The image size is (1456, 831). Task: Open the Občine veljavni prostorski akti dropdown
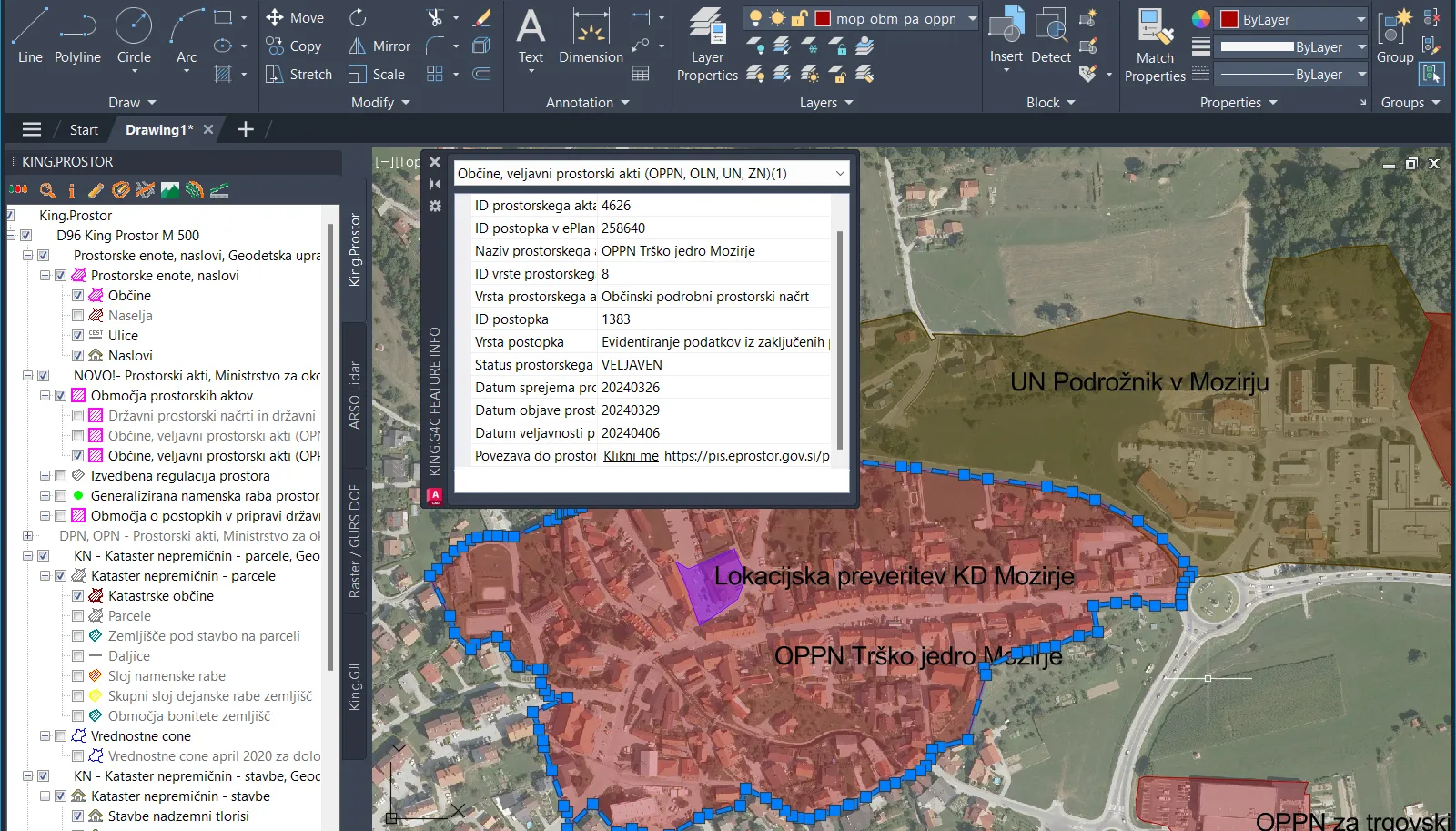[x=839, y=173]
